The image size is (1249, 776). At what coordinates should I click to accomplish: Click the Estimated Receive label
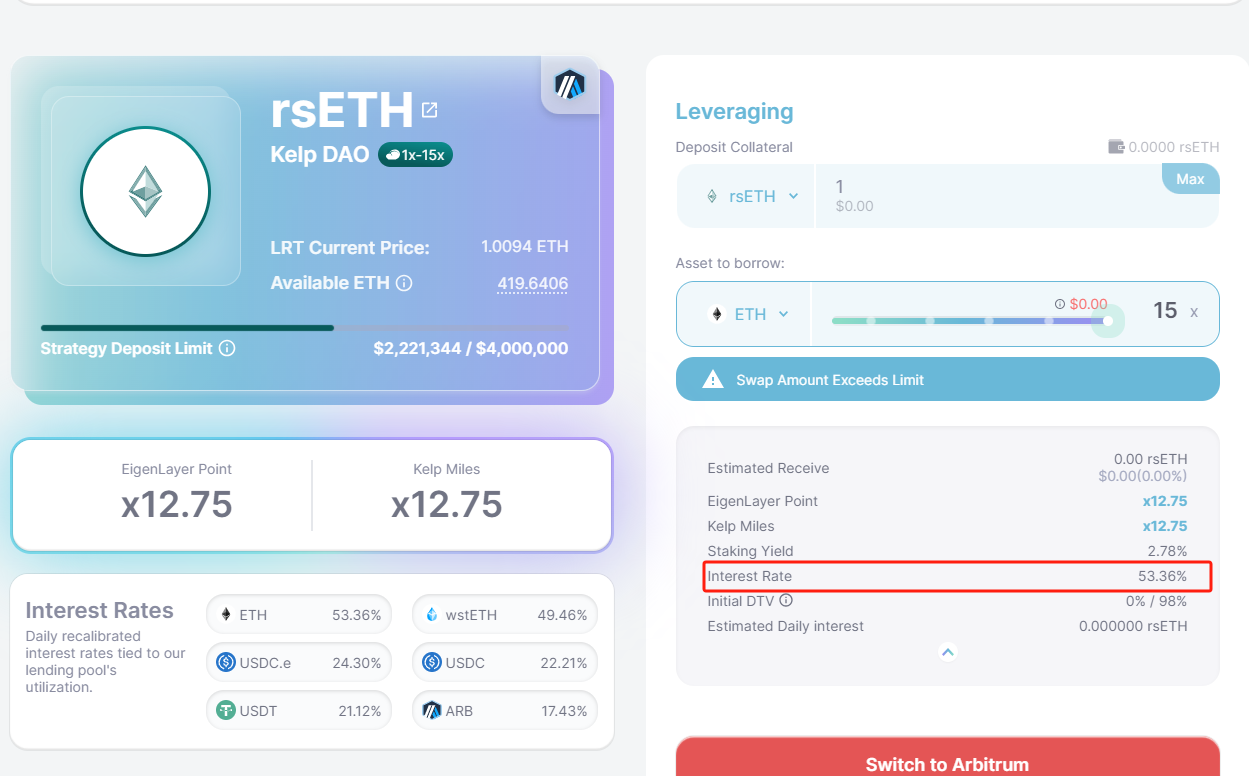click(768, 468)
